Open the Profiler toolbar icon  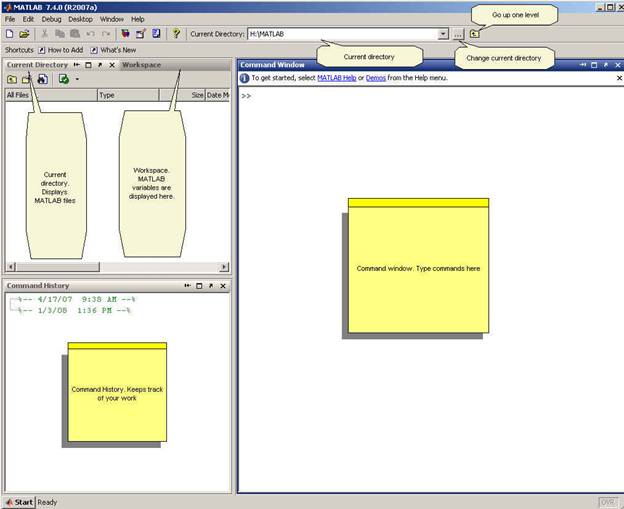pyautogui.click(x=156, y=34)
